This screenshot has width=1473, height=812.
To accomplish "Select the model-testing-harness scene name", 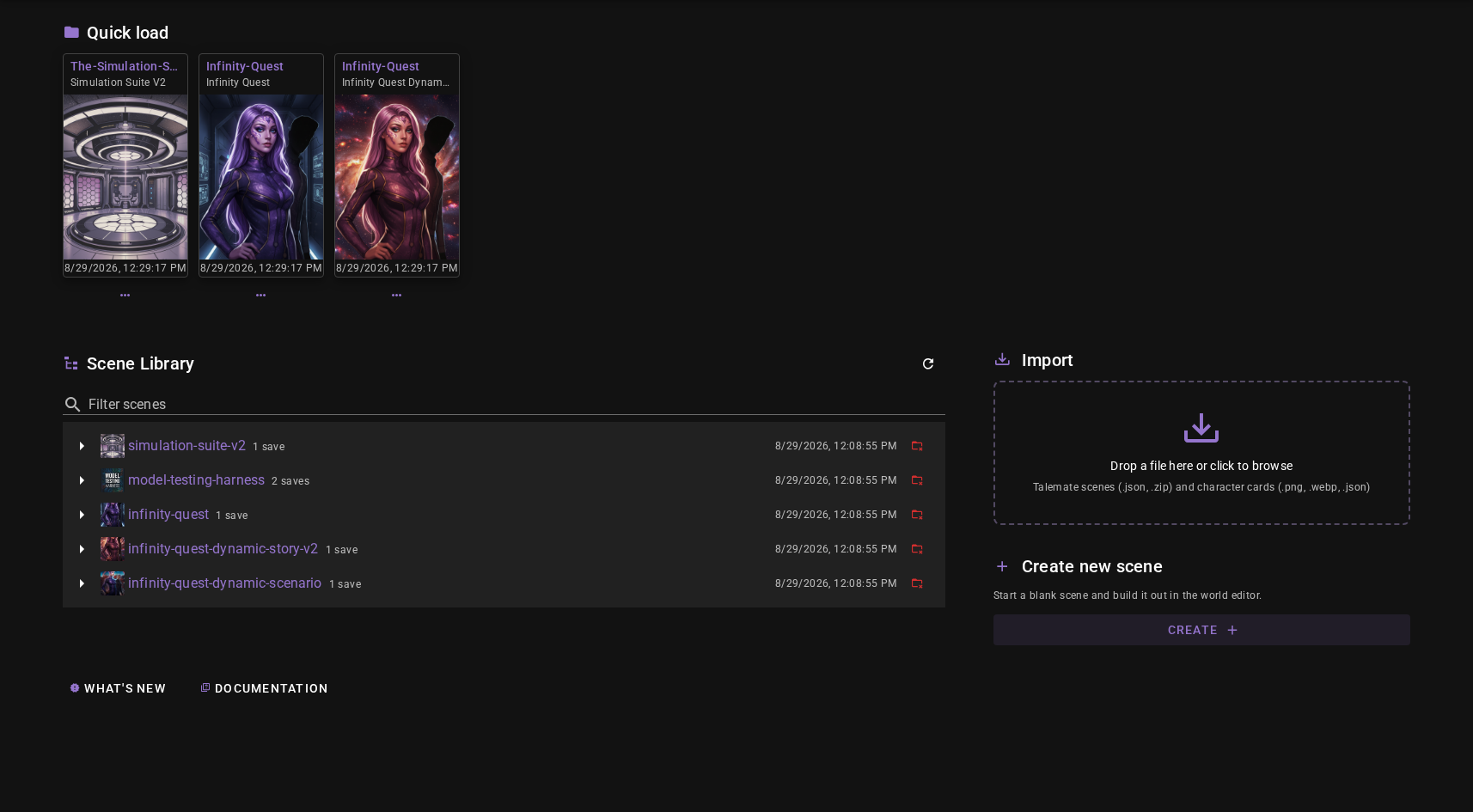I will click(x=196, y=480).
